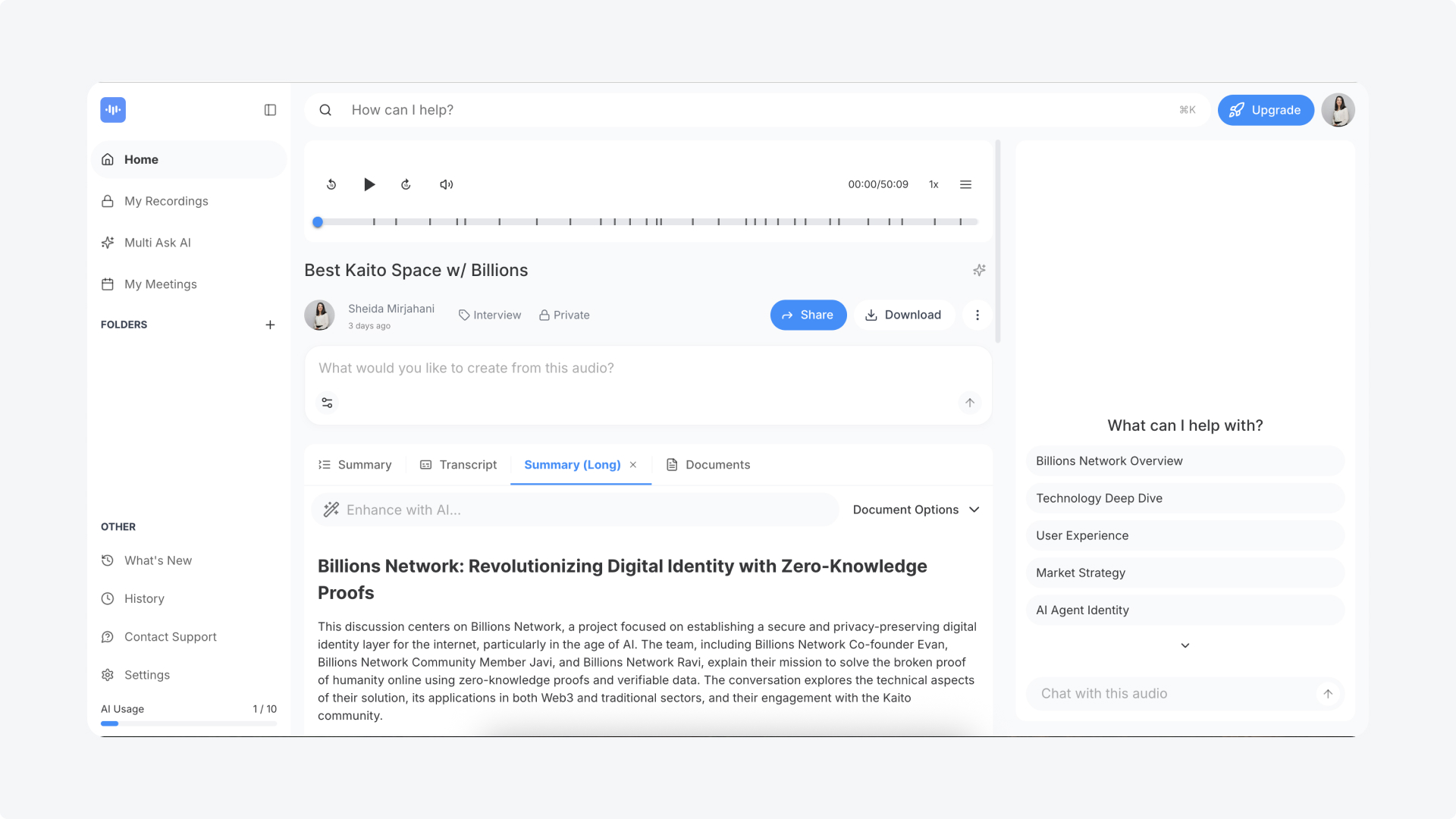Download the recording
1456x819 pixels.
point(904,315)
